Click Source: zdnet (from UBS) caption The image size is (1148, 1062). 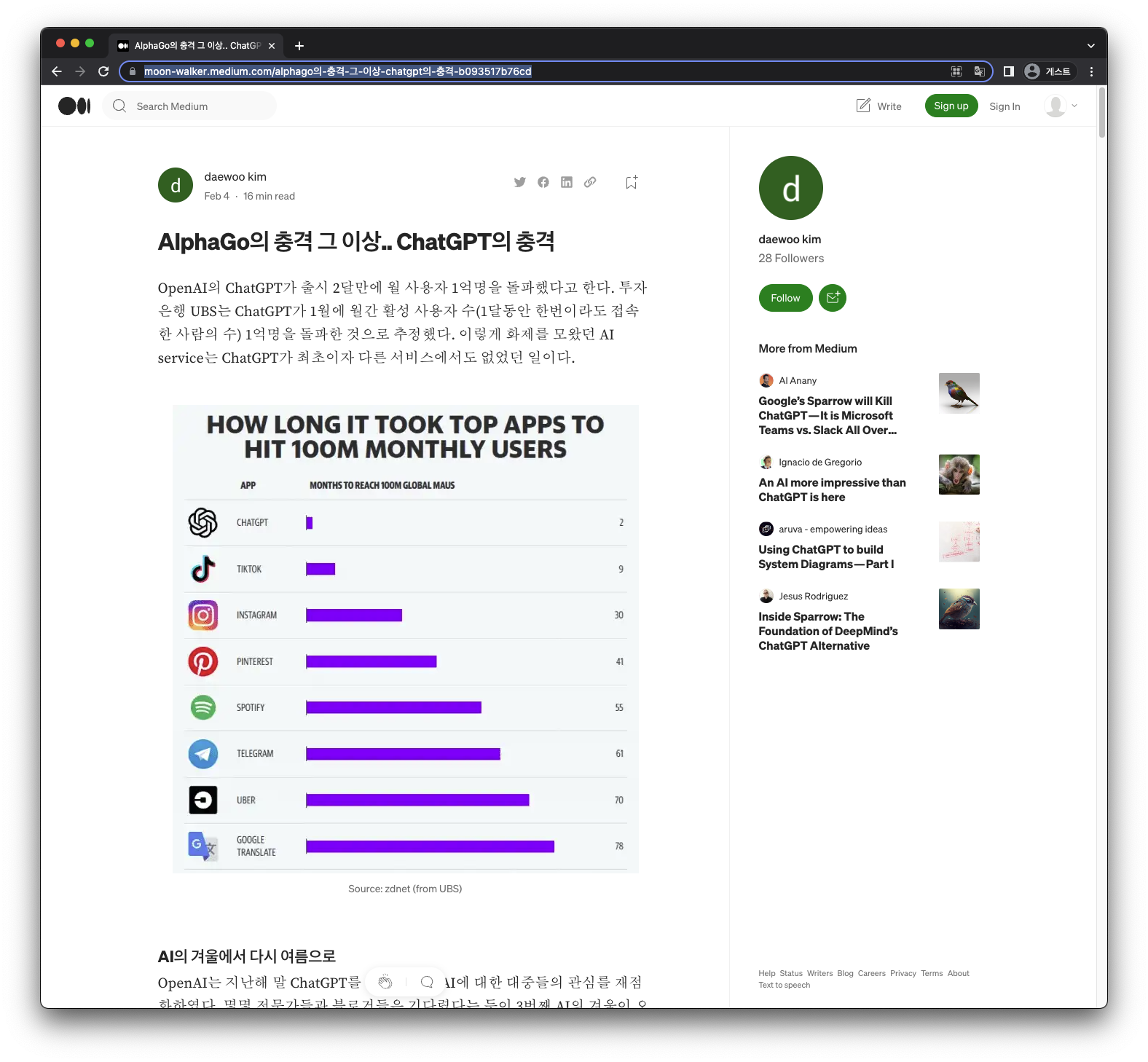click(405, 889)
